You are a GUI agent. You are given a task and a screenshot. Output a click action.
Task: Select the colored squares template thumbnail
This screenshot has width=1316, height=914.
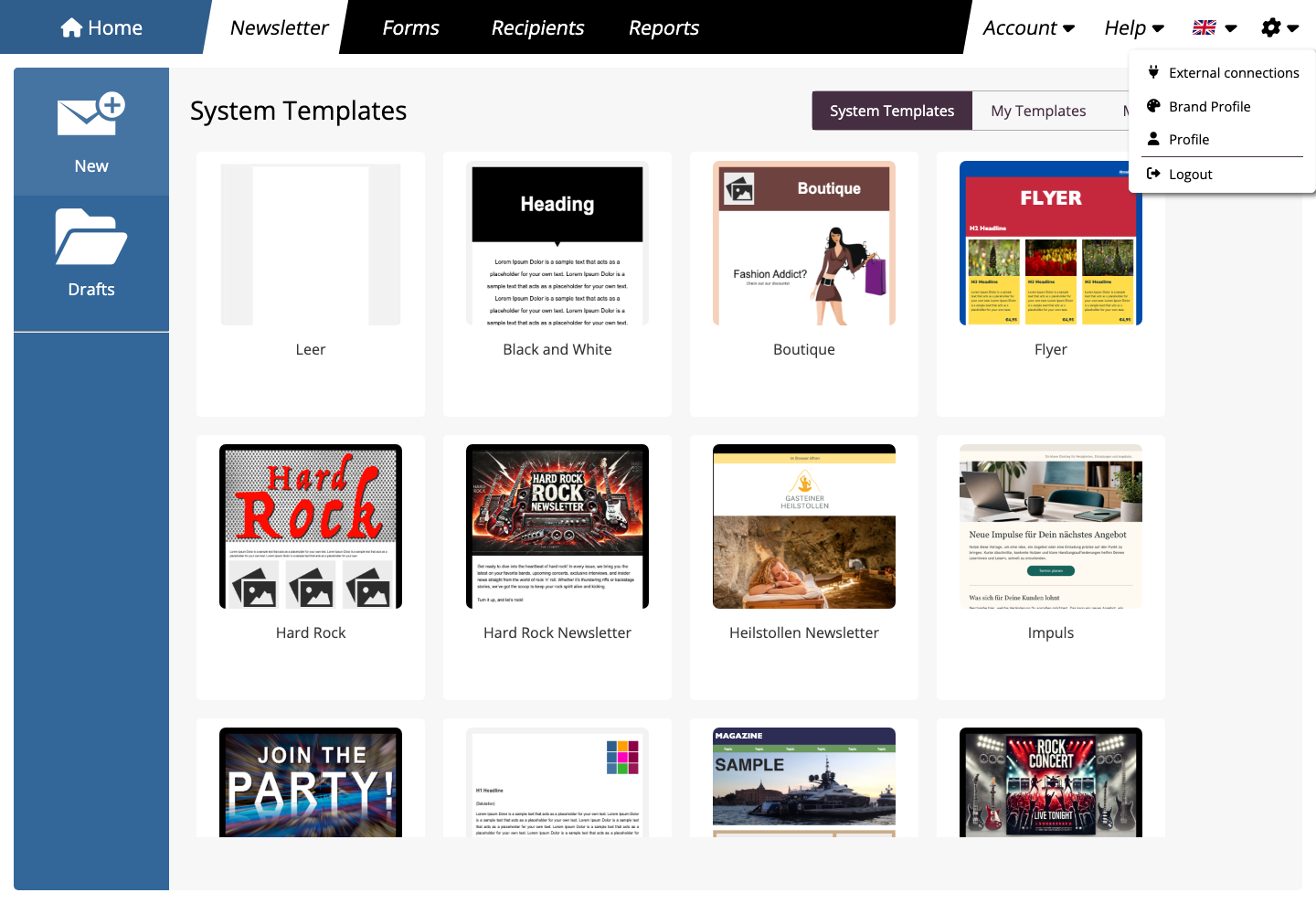[x=557, y=782]
